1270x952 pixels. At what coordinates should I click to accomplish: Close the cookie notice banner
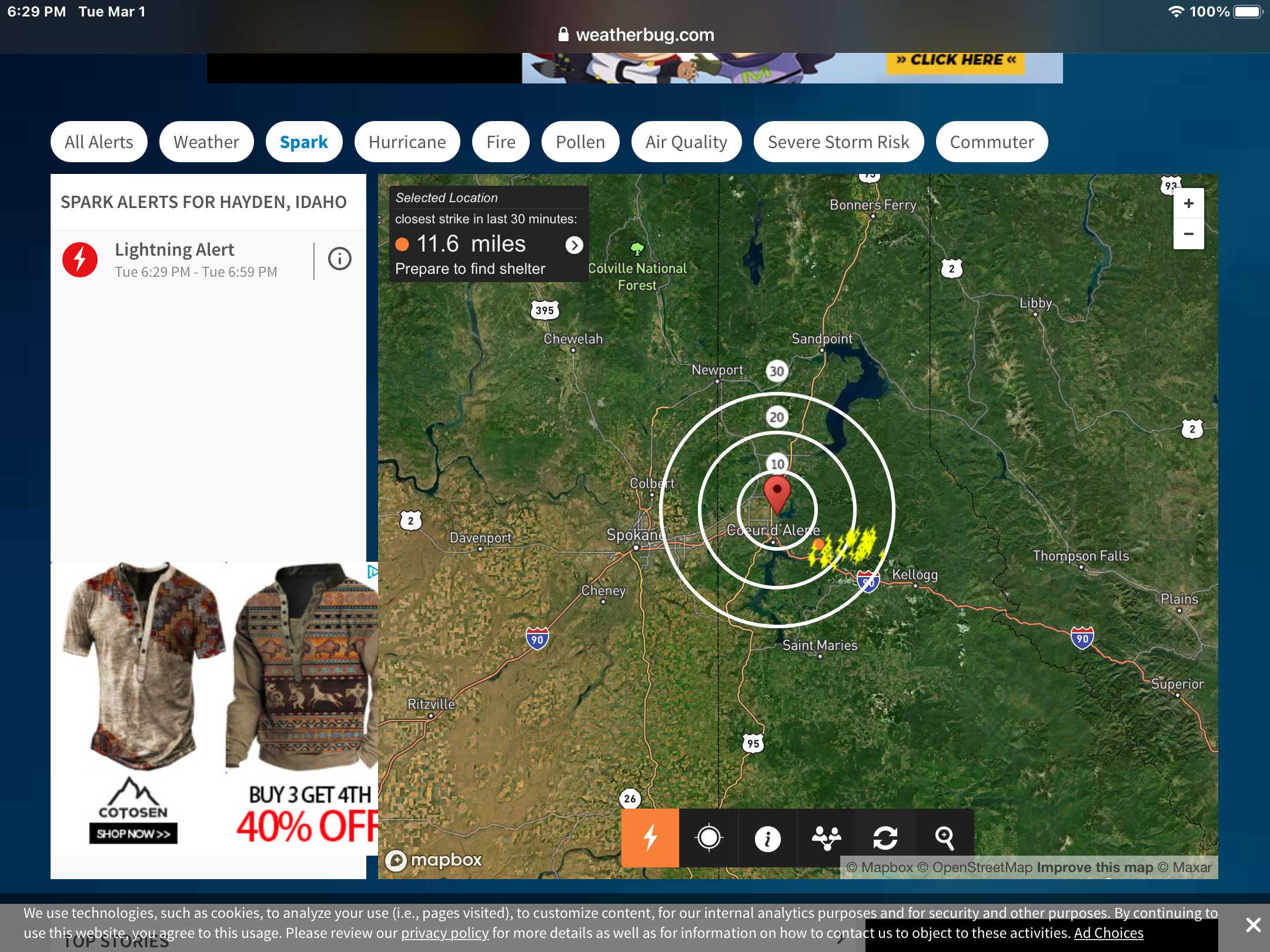point(1253,925)
